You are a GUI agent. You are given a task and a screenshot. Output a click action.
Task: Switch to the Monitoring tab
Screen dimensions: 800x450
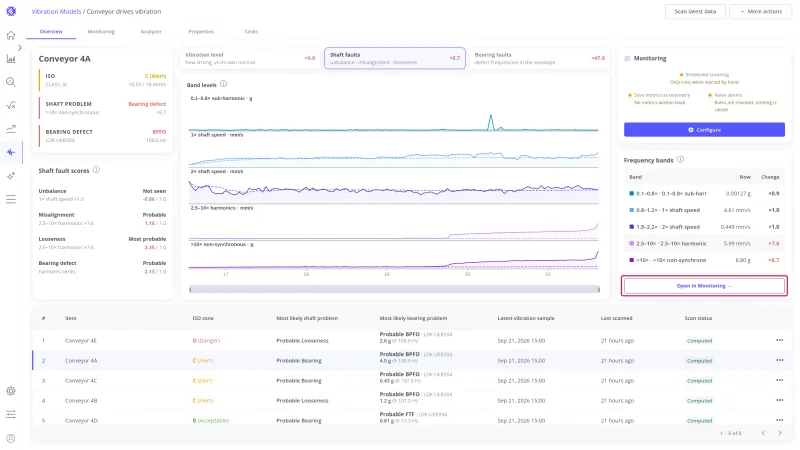point(101,32)
